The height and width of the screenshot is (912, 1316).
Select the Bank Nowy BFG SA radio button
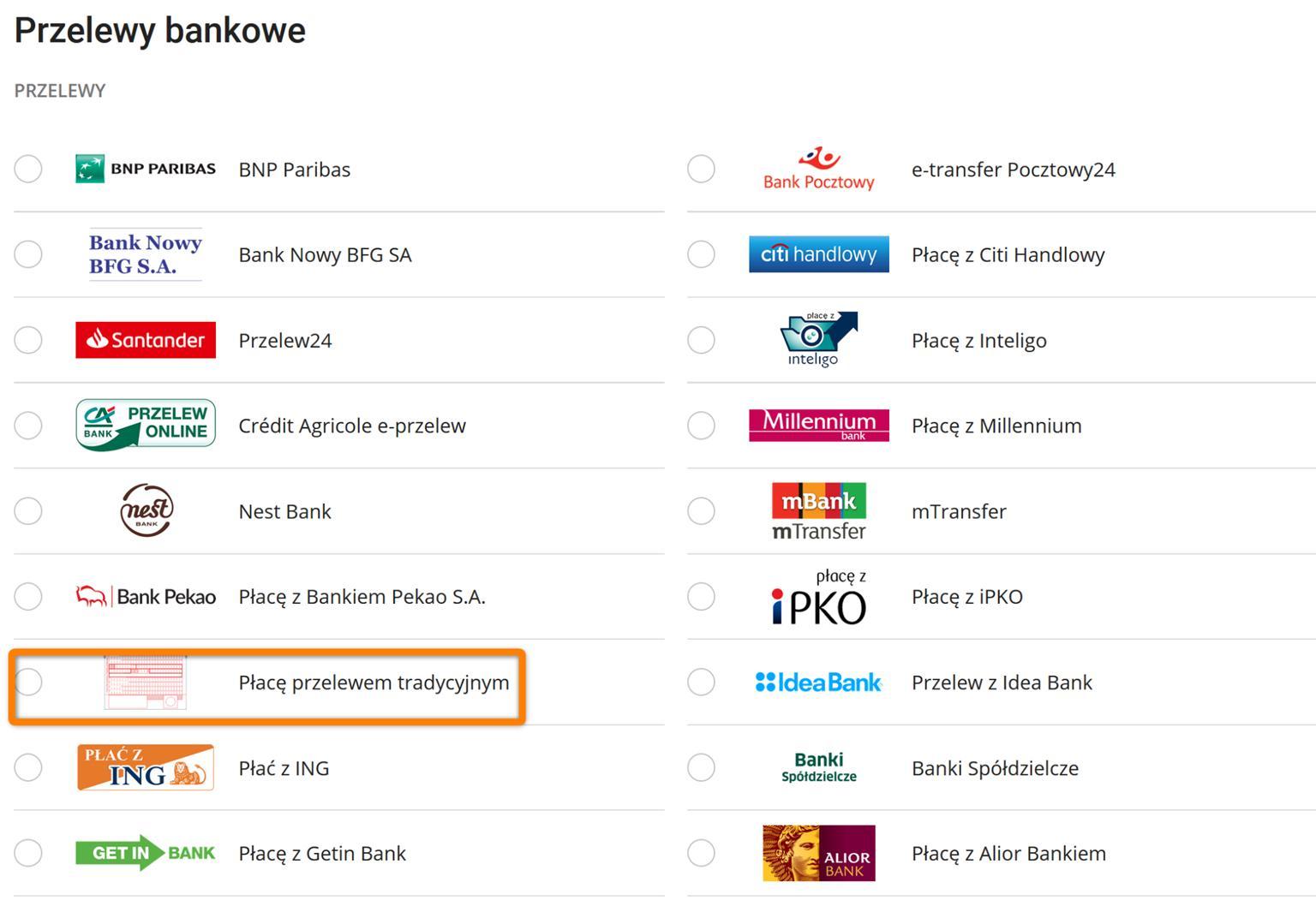[x=28, y=254]
